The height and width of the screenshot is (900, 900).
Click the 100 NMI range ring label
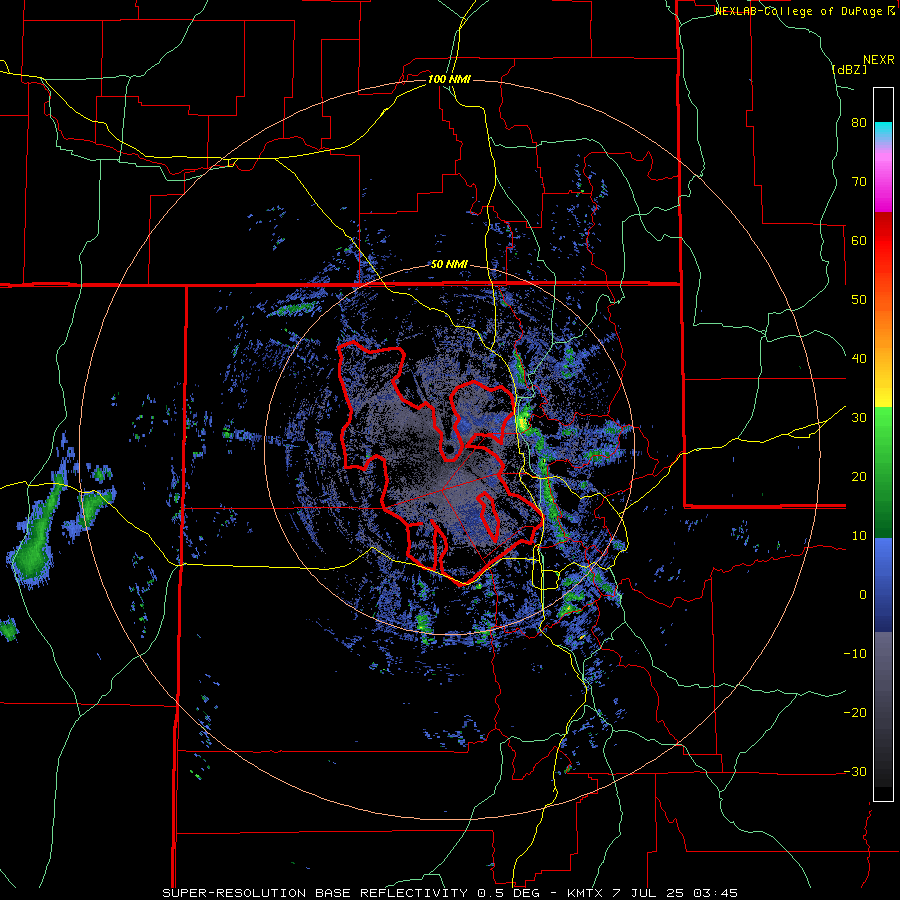tap(449, 79)
